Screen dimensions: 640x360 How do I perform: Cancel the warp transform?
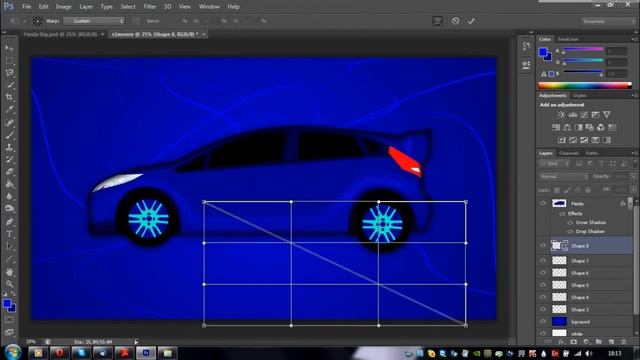456,21
